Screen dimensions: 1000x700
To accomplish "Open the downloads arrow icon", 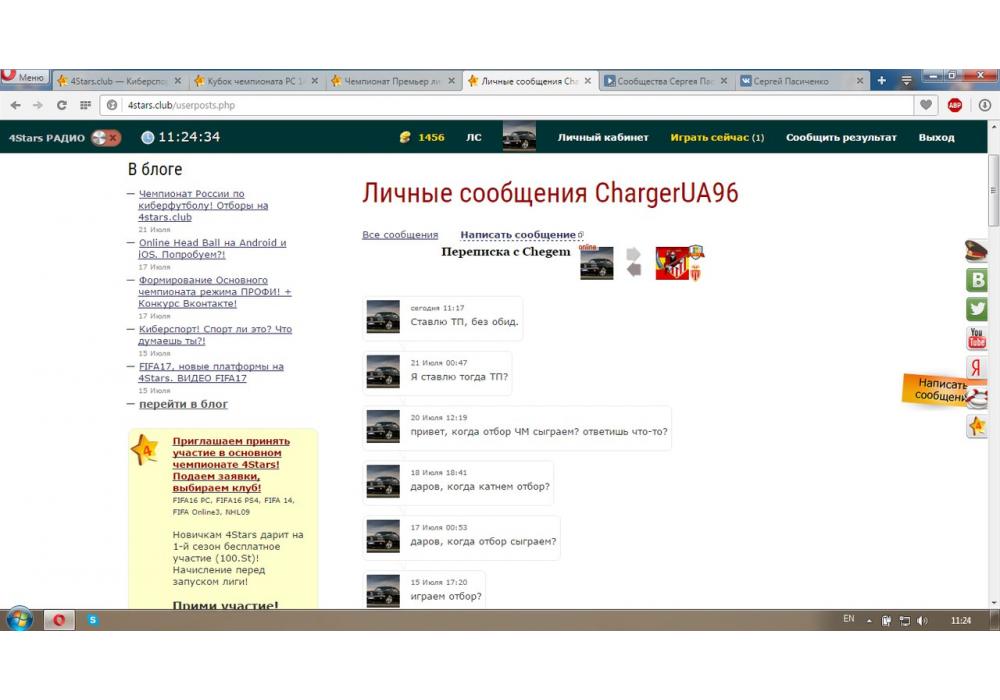I will 985,105.
